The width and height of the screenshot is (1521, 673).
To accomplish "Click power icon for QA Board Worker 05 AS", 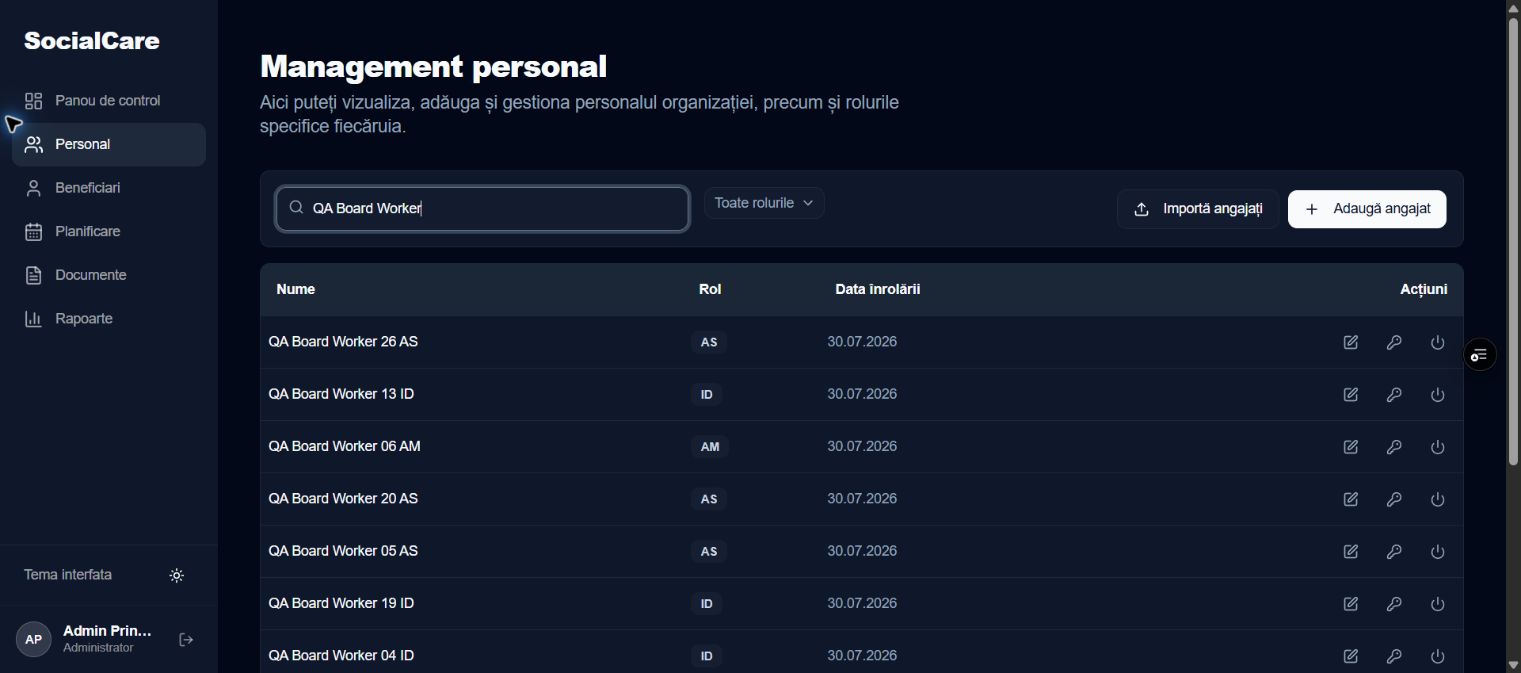I will [x=1438, y=551].
